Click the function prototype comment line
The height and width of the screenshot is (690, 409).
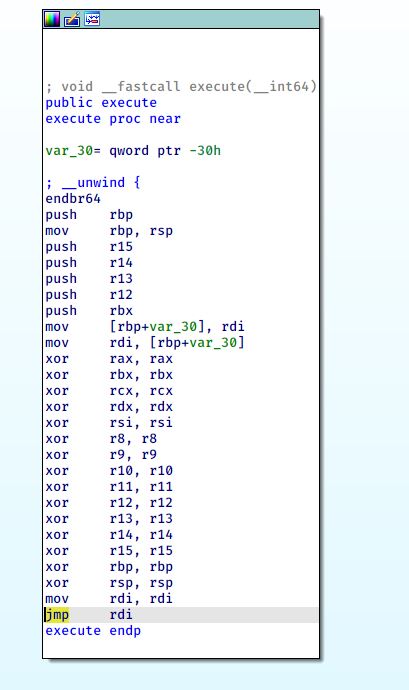coord(181,87)
